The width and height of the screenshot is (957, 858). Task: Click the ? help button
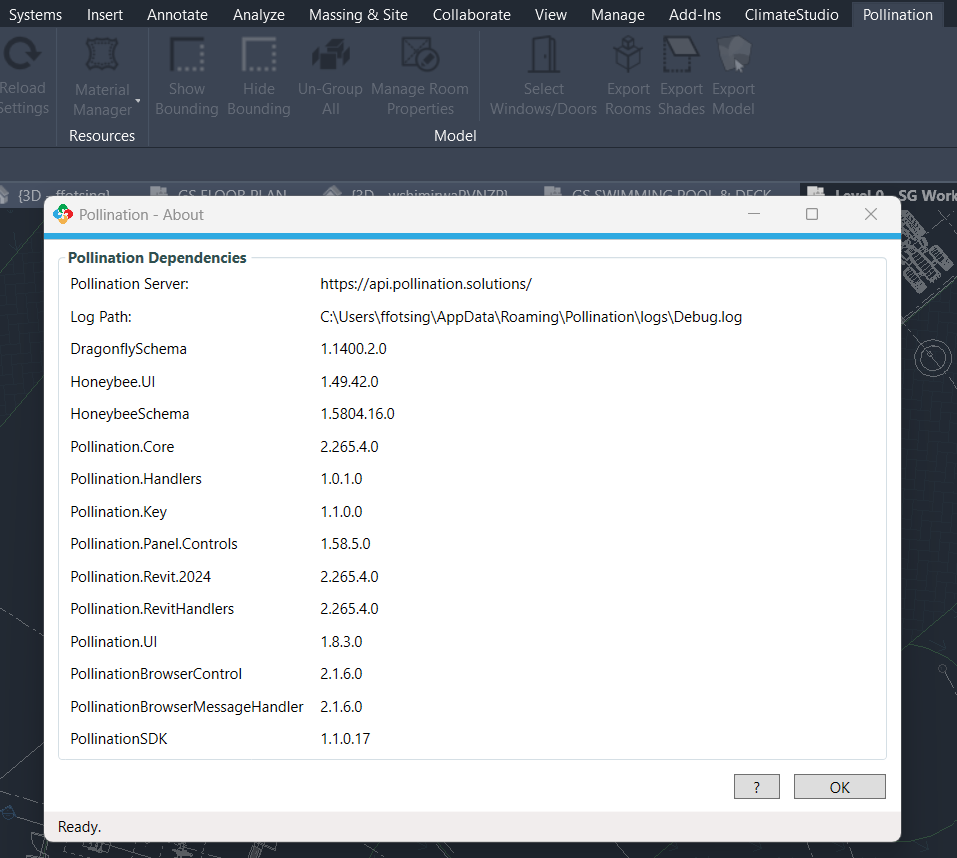pyautogui.click(x=757, y=787)
